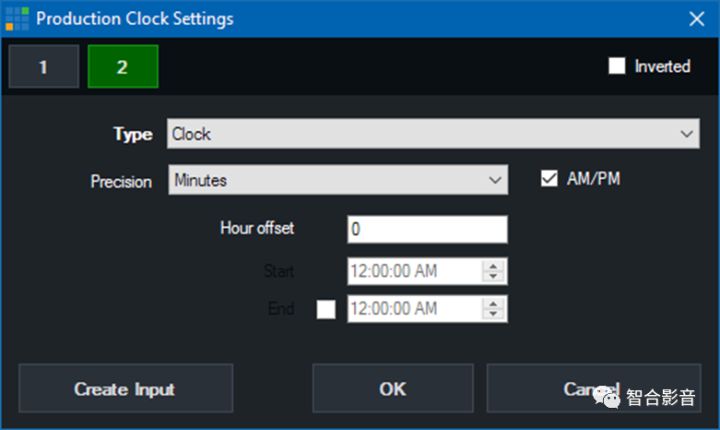Screen dimensions: 720x430
Task: Select the green clock tab 2
Action: [122, 68]
